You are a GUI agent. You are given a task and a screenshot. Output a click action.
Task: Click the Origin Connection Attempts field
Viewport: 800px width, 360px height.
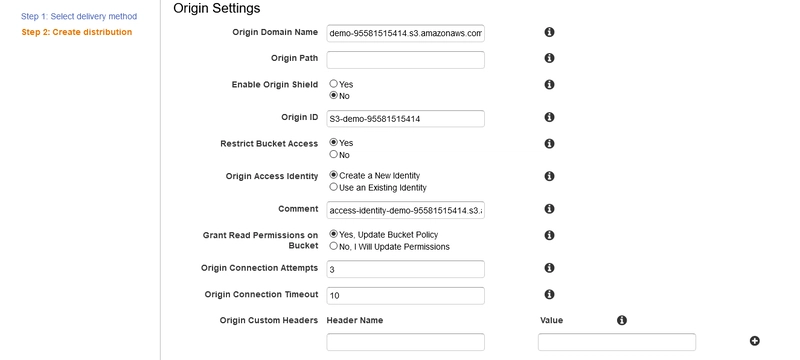[405, 269]
